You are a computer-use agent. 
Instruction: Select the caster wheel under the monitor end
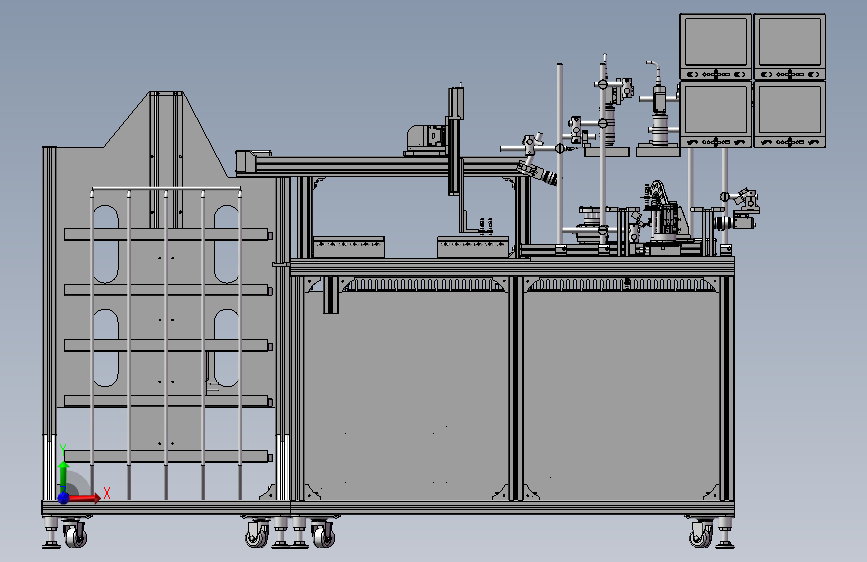pyautogui.click(x=701, y=534)
